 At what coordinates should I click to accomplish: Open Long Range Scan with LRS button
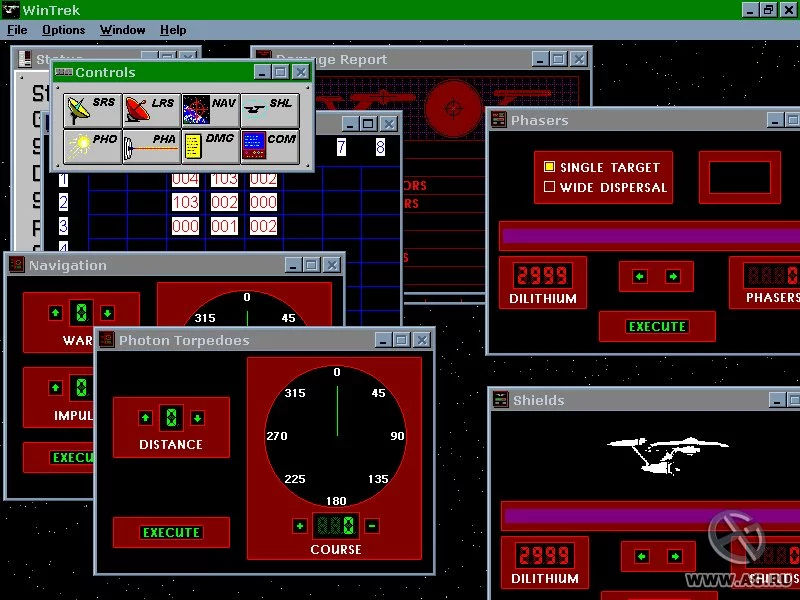[x=152, y=110]
